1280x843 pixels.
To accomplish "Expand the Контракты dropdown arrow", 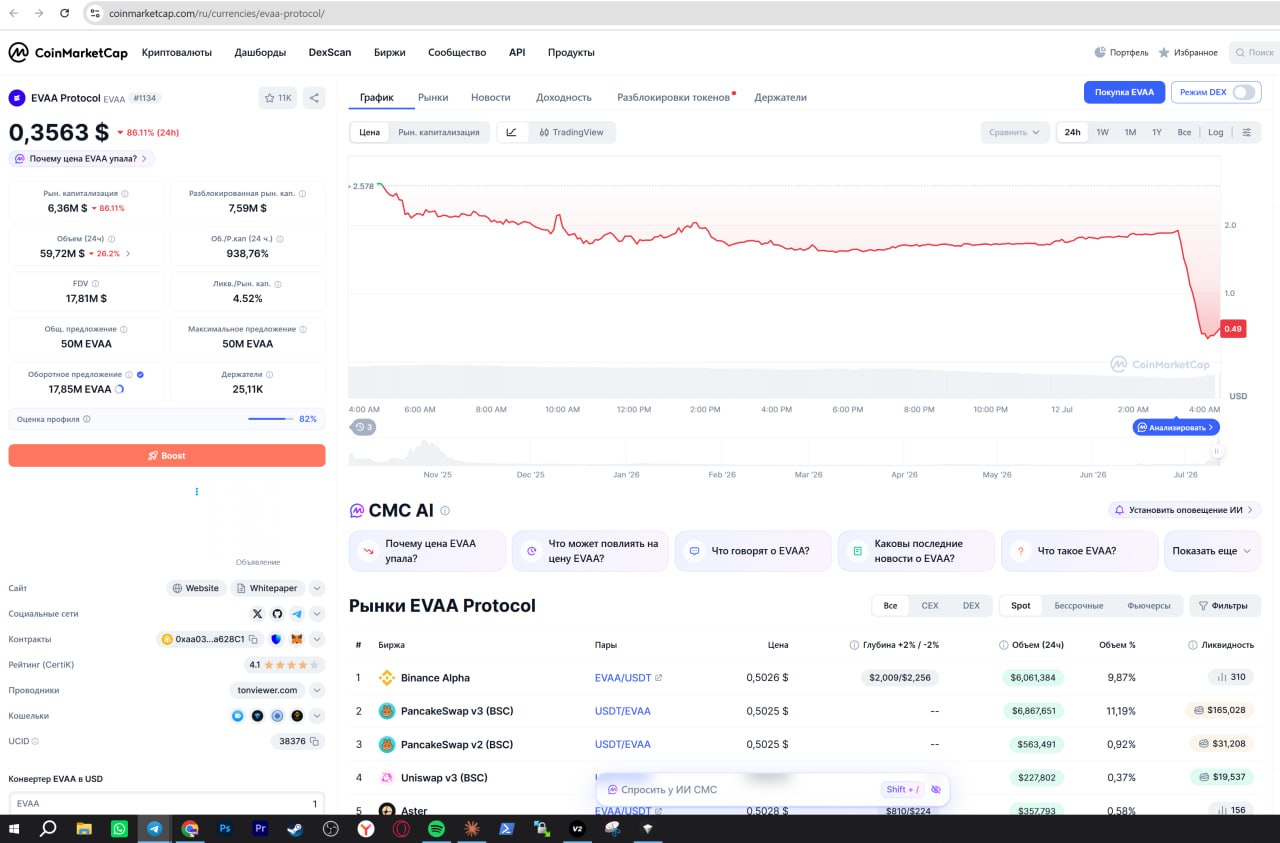I will [x=317, y=639].
